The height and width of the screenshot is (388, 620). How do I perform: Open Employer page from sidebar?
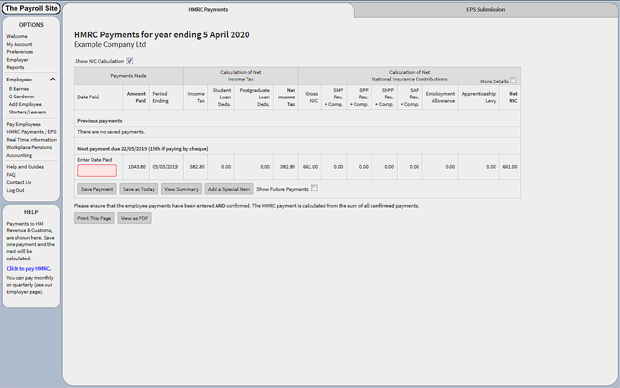(17, 60)
